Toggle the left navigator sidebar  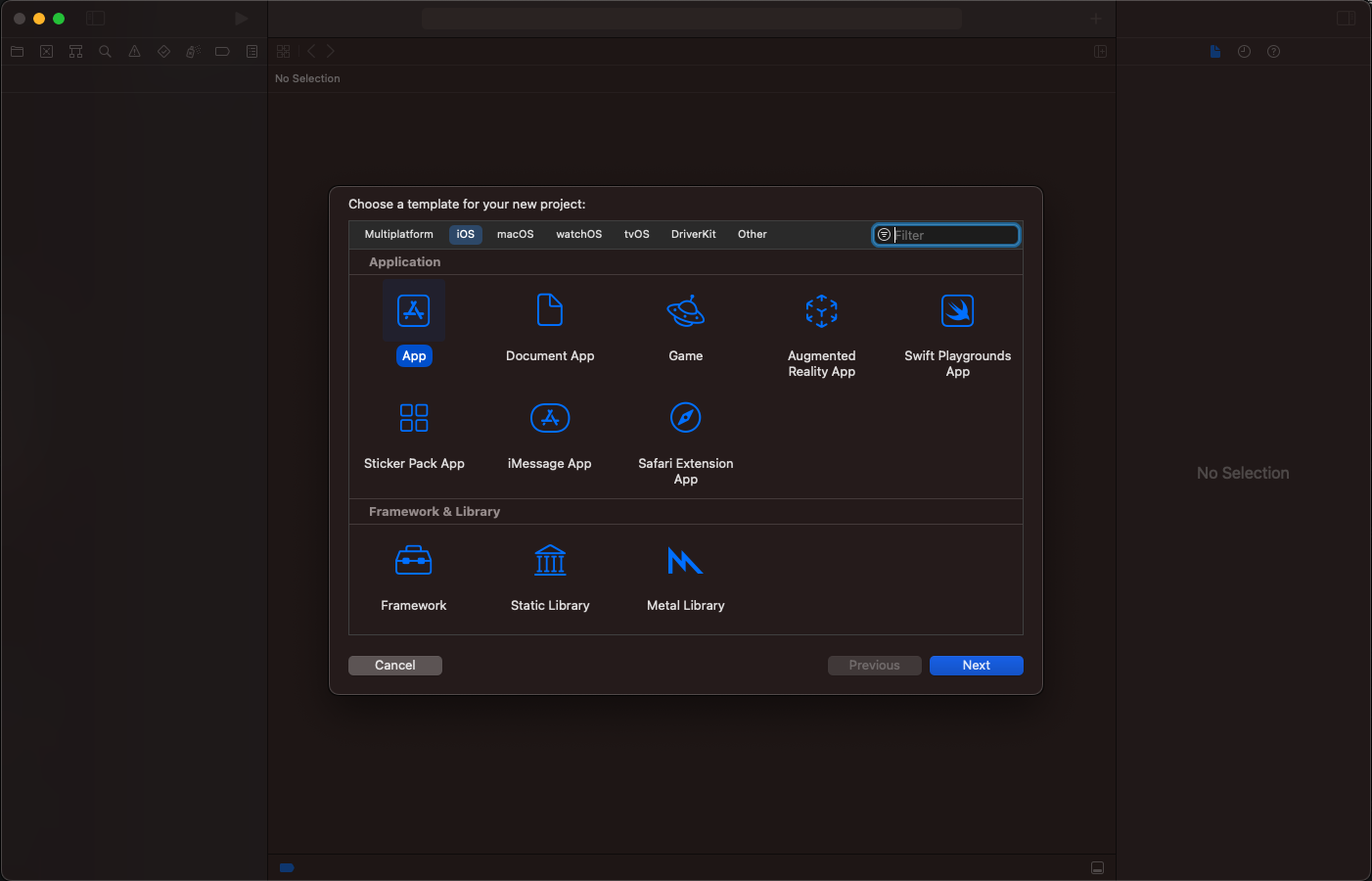(x=96, y=19)
